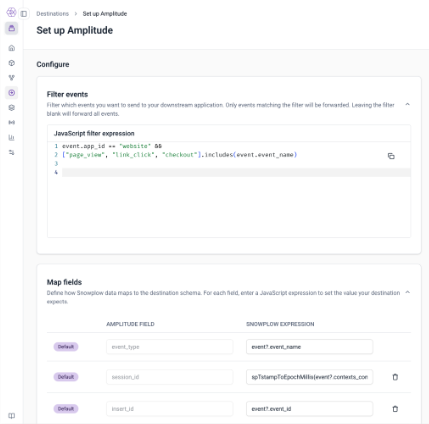Click the Snowplow logo icon
429x424 pixels.
click(x=11, y=12)
